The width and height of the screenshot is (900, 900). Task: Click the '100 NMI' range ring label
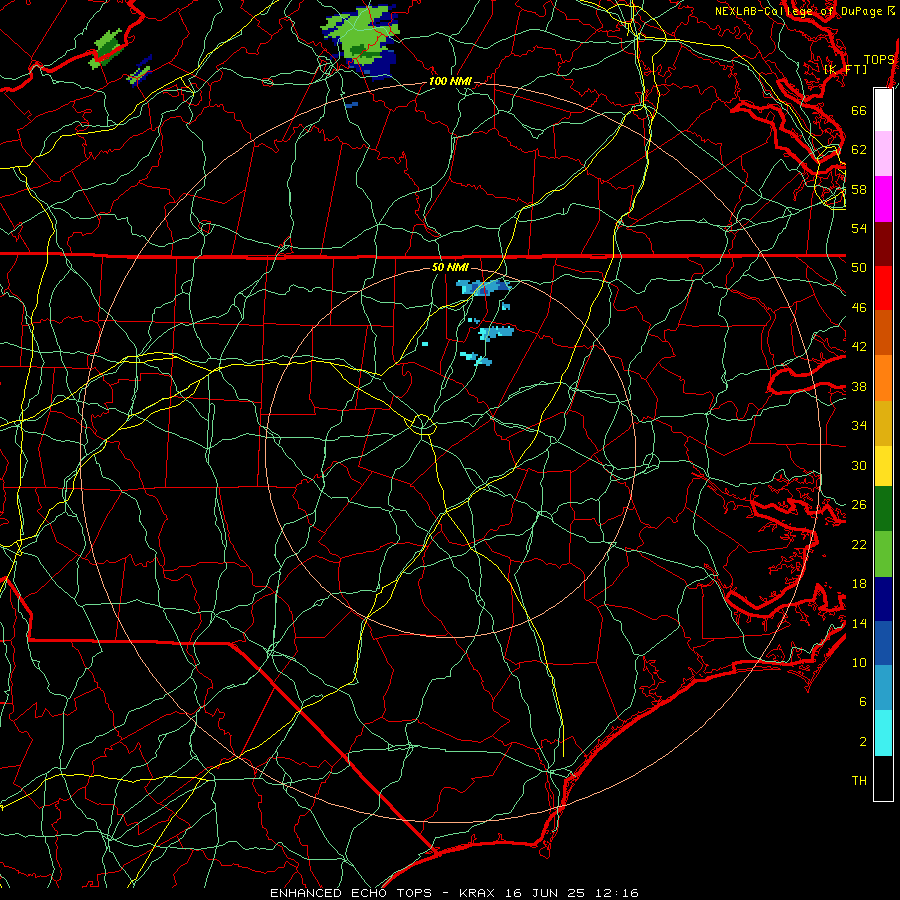450,82
